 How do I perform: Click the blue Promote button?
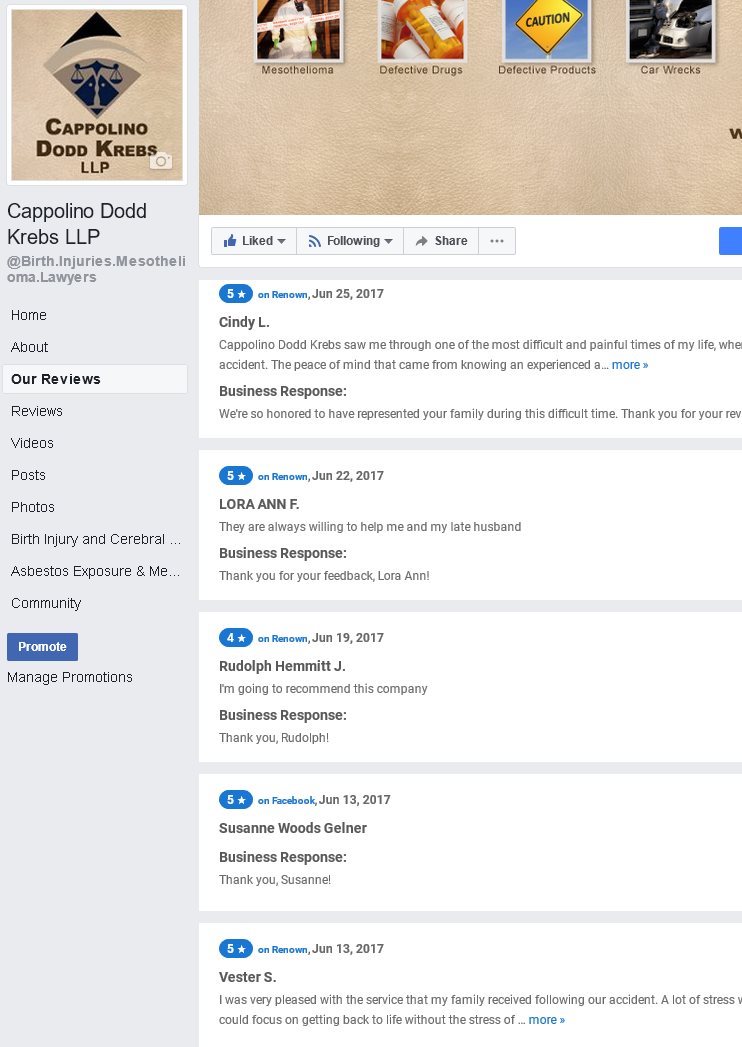[42, 647]
